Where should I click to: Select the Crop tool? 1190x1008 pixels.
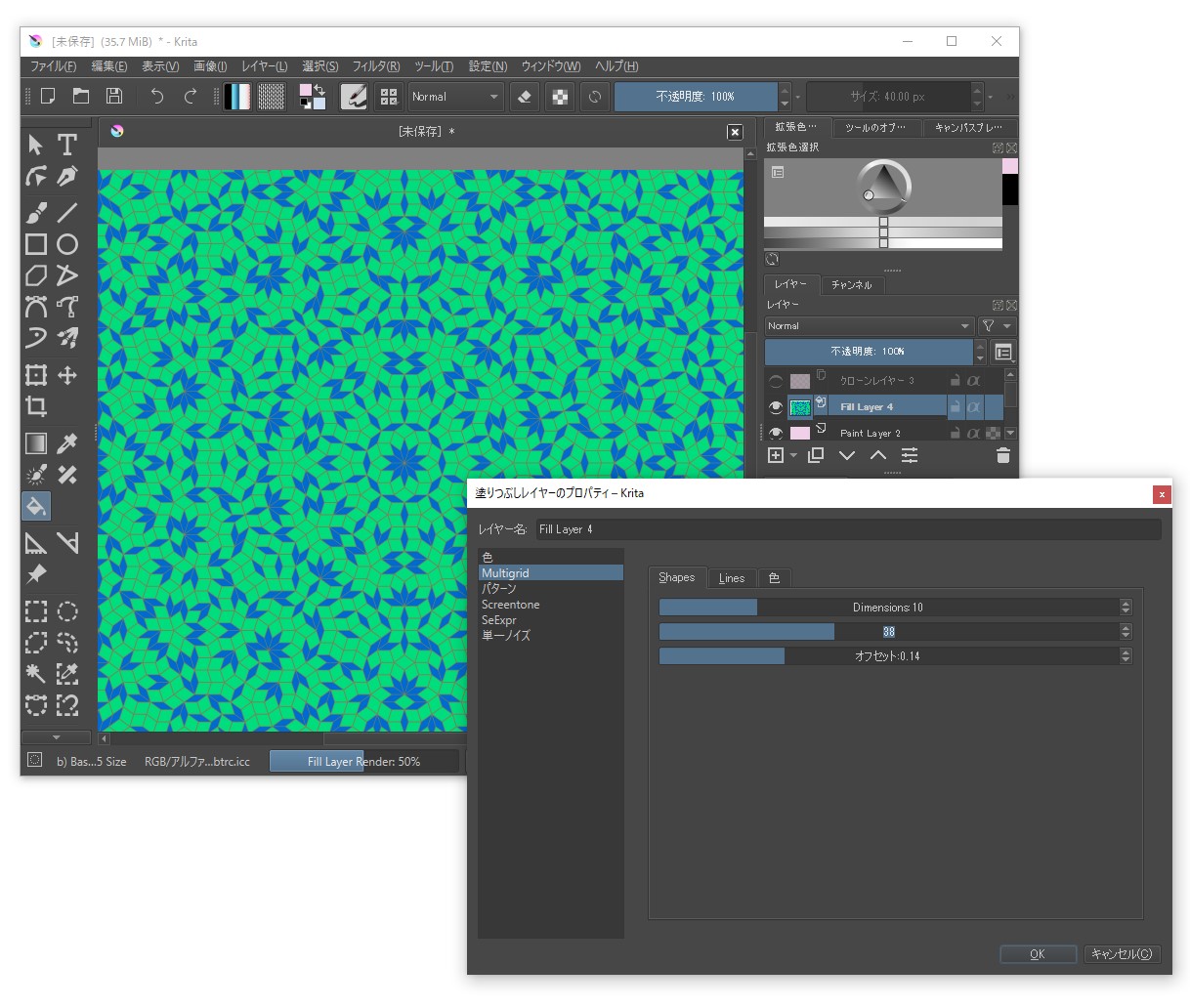click(x=36, y=406)
